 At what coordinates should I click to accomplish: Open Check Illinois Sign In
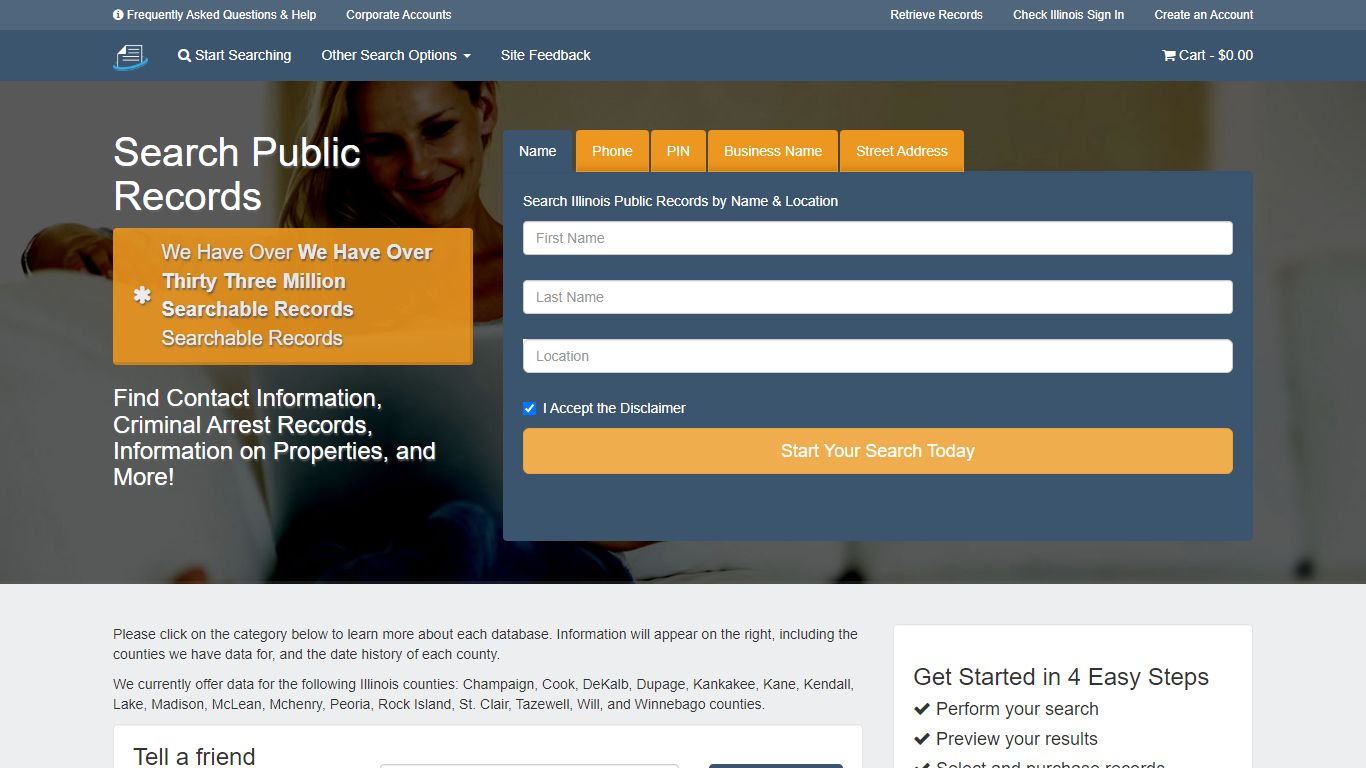1068,15
